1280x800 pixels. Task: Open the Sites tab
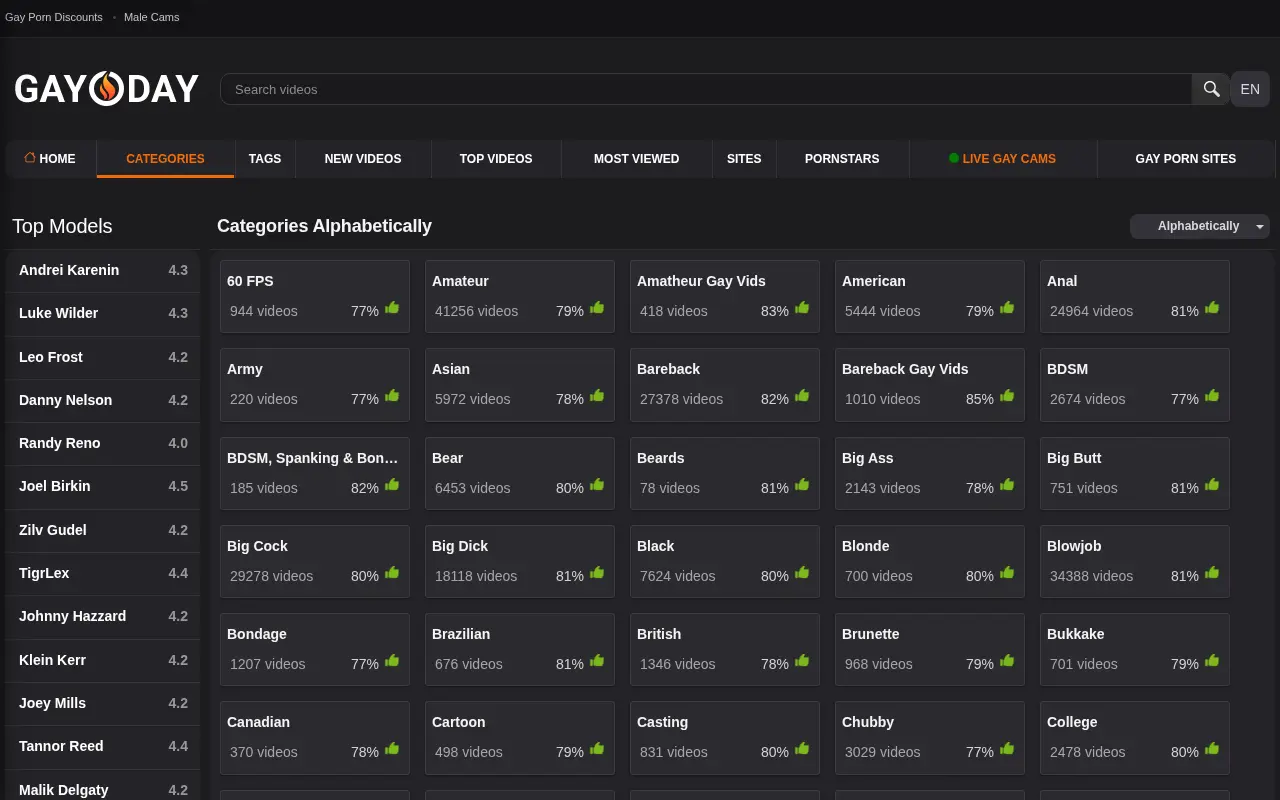[x=744, y=158]
